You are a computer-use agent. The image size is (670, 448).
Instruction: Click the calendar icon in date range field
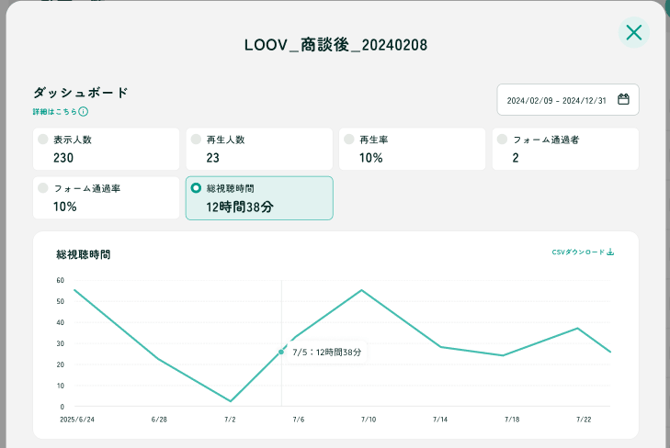tap(623, 100)
